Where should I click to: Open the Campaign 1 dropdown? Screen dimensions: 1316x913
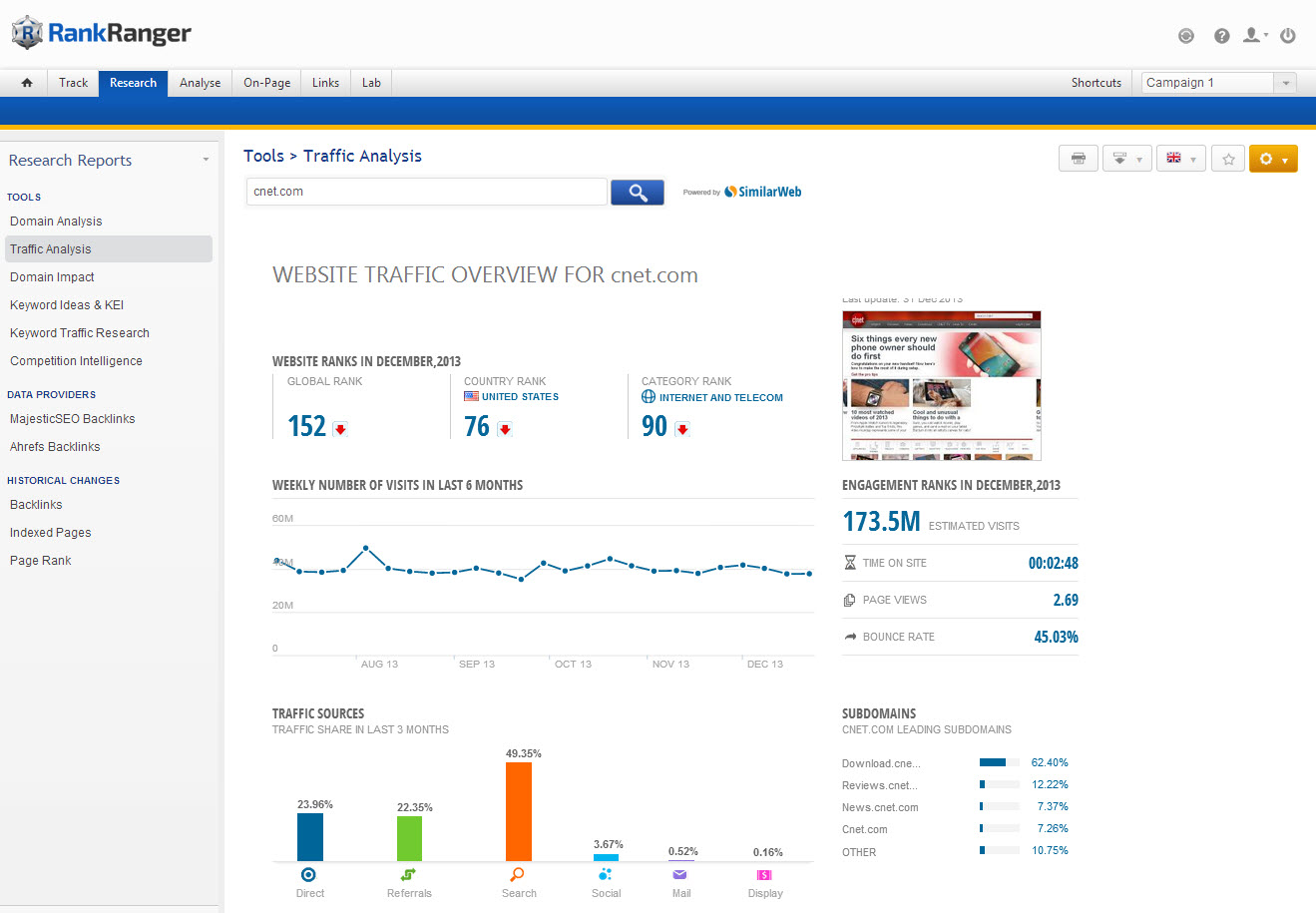pyautogui.click(x=1218, y=83)
